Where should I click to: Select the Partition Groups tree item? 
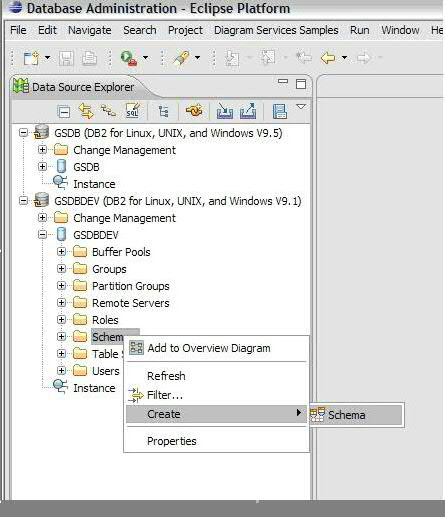point(131,286)
